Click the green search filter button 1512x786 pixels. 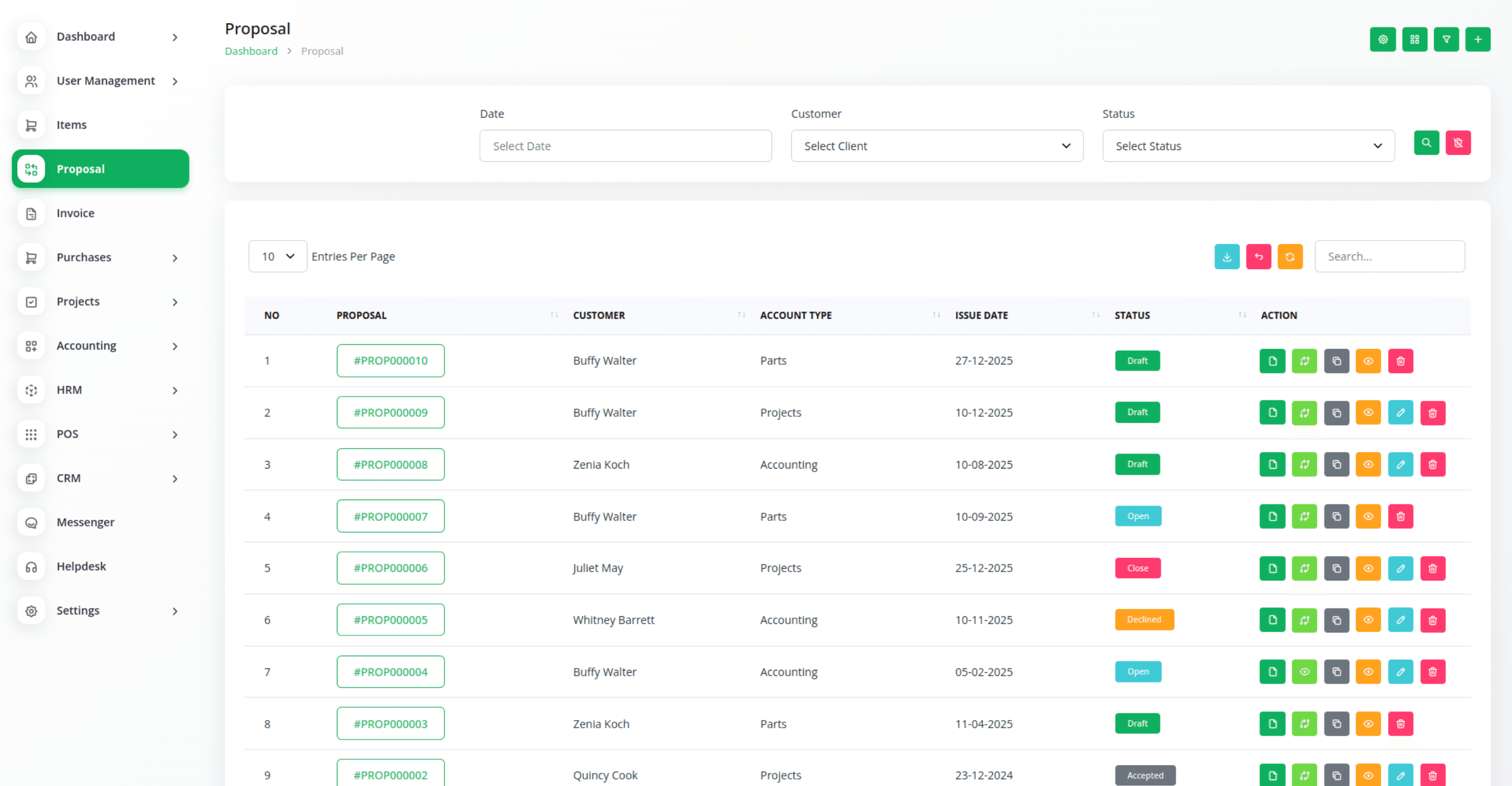tap(1426, 143)
